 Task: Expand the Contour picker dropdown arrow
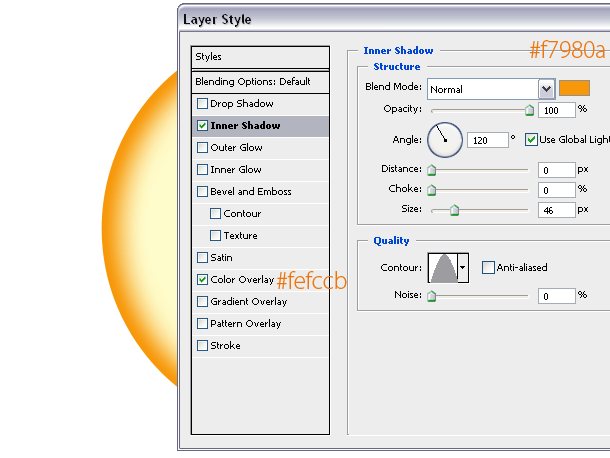click(x=463, y=267)
